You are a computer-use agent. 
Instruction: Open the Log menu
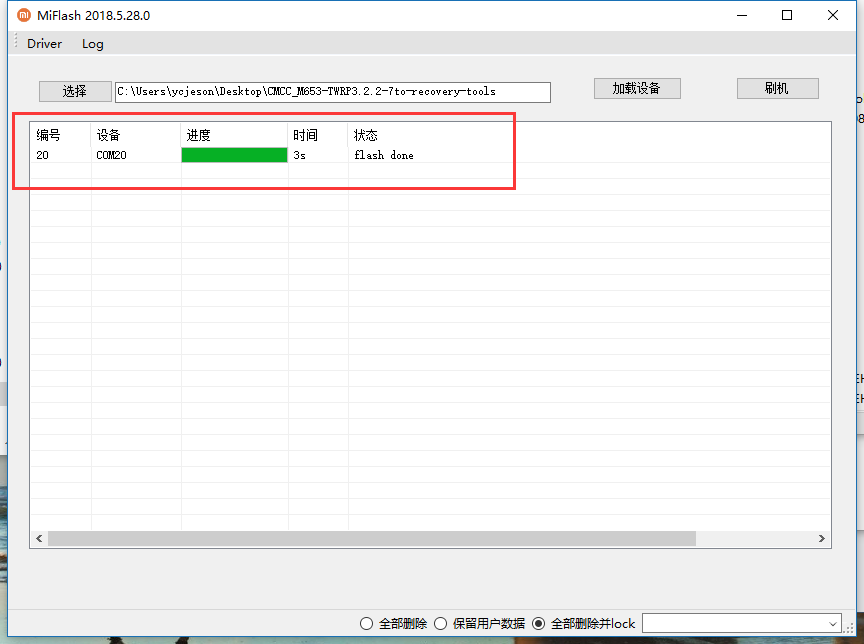pyautogui.click(x=92, y=44)
